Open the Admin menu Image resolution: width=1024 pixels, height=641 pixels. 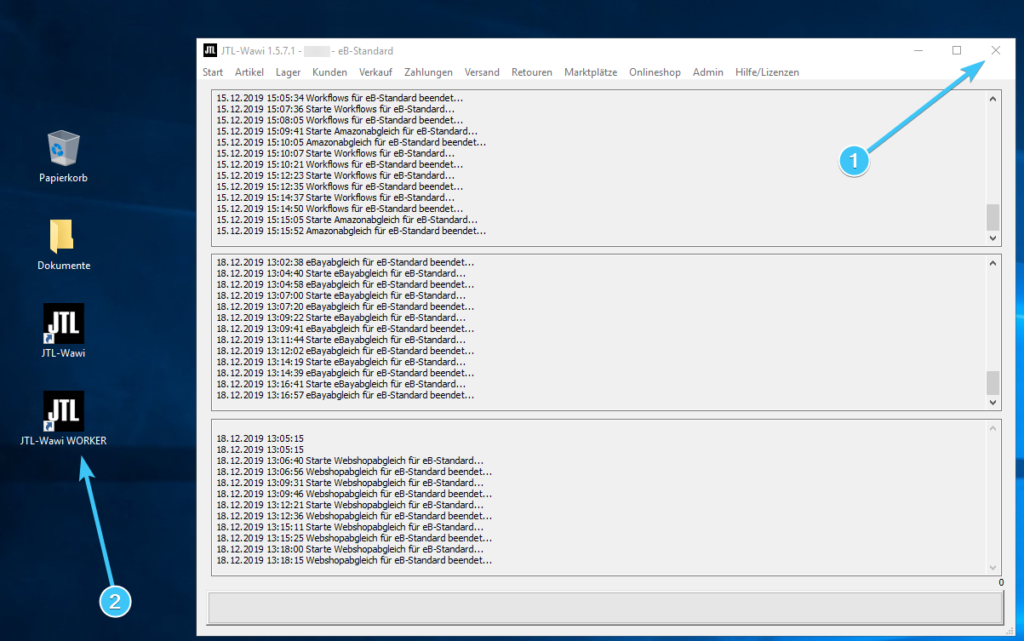(708, 72)
